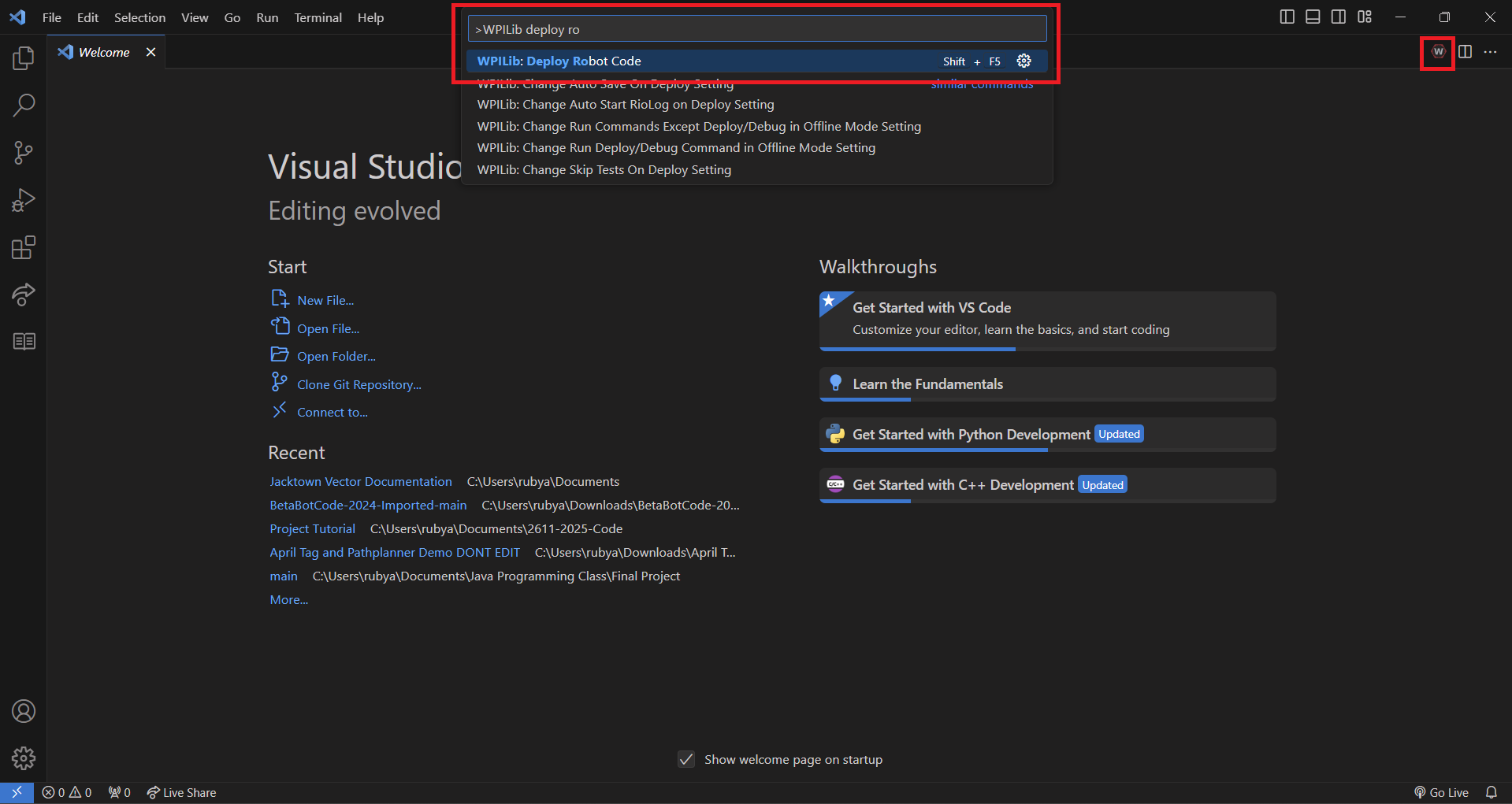Click the ports indicator showing 0

(120, 792)
